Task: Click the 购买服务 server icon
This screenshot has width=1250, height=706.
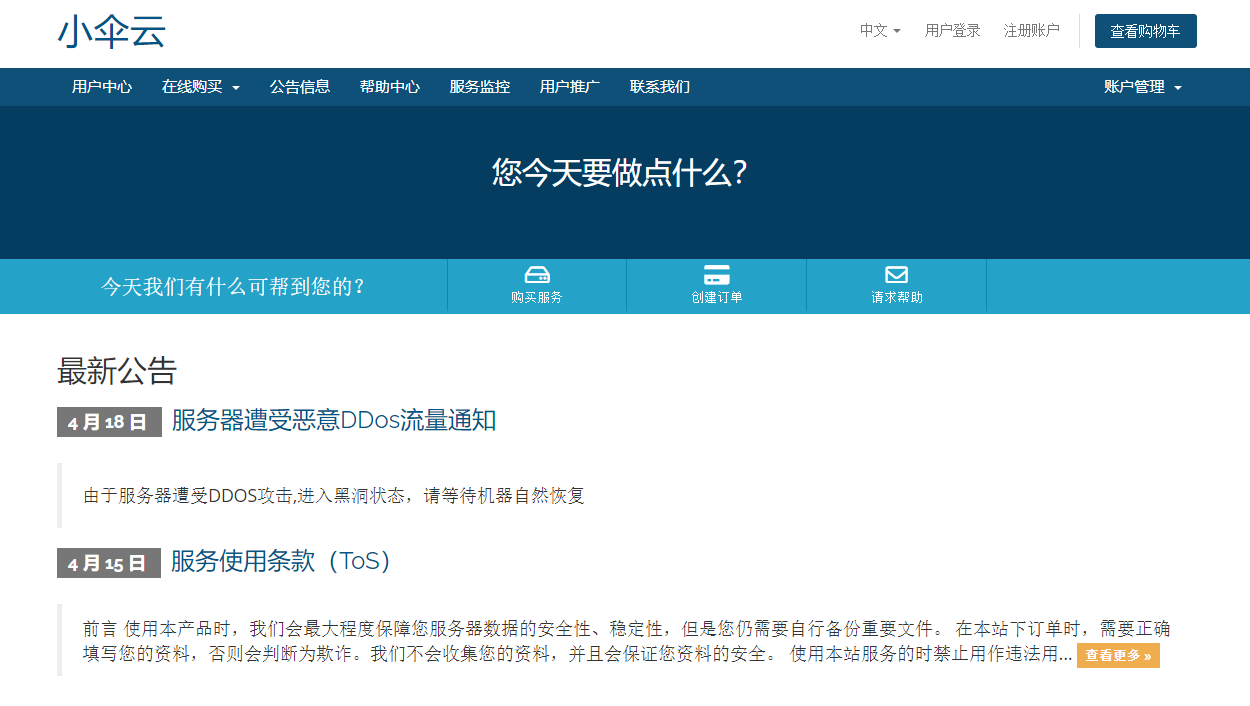Action: (x=537, y=275)
